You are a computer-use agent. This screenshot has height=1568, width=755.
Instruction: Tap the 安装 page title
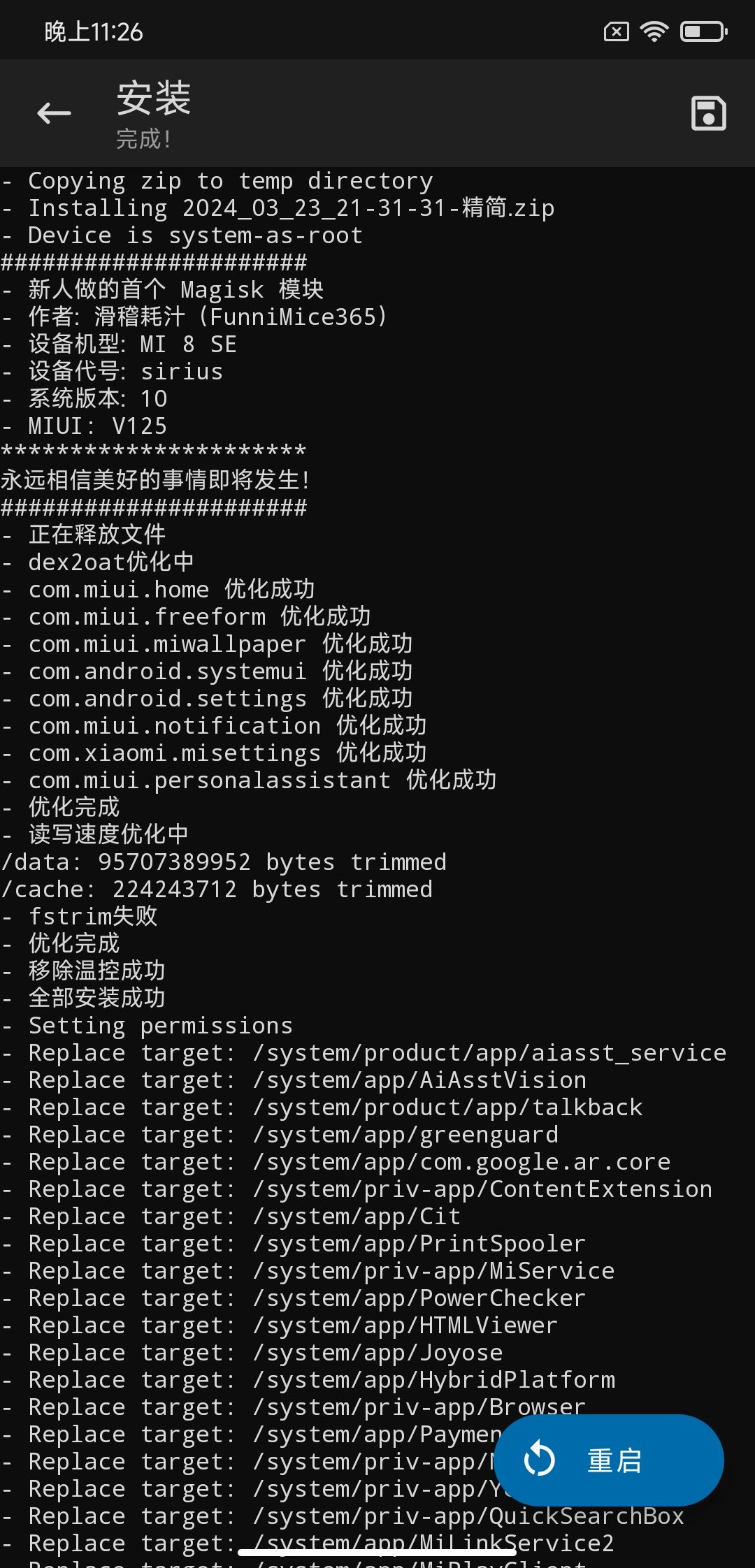point(154,98)
